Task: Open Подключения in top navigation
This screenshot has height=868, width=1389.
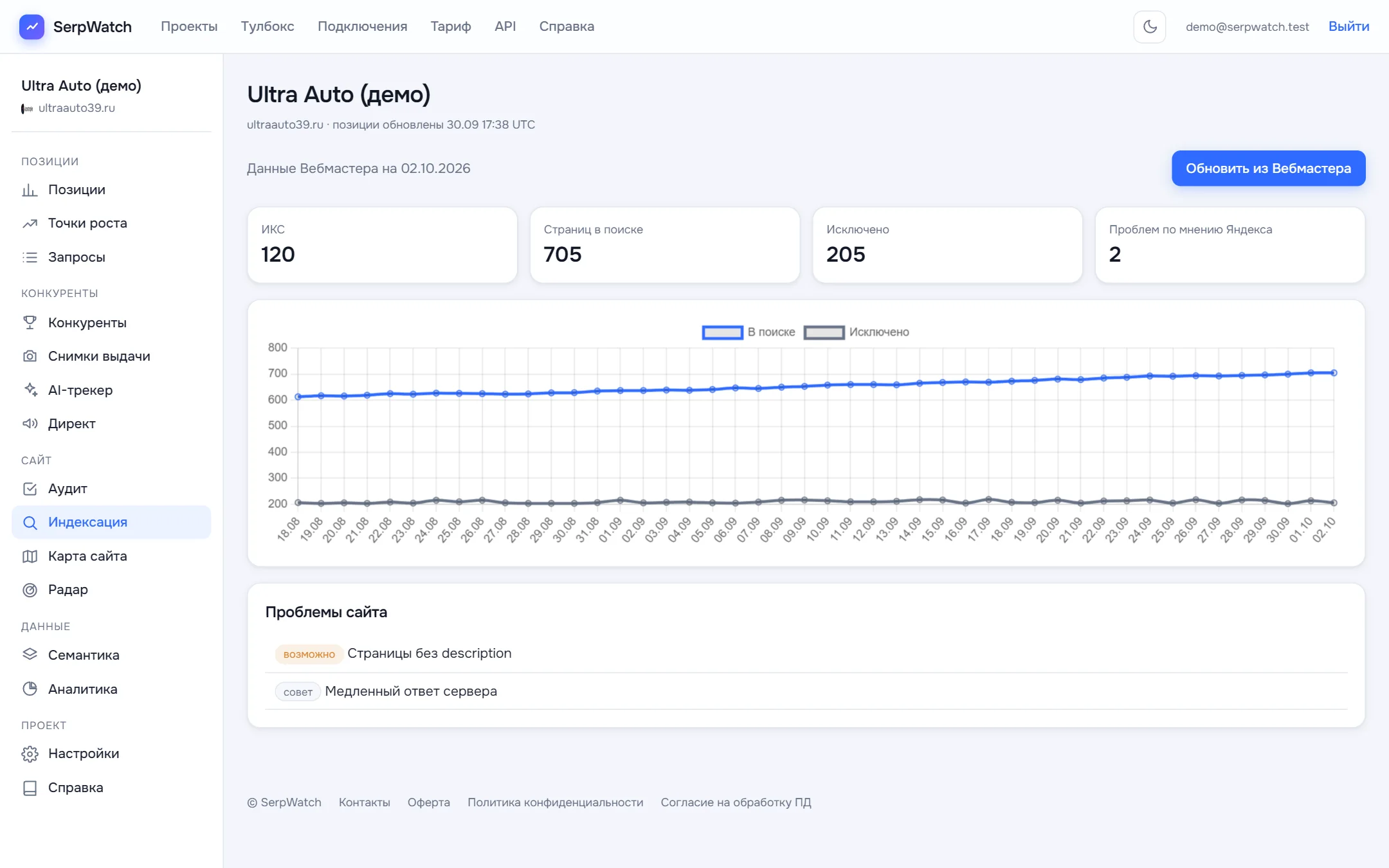Action: (x=363, y=26)
